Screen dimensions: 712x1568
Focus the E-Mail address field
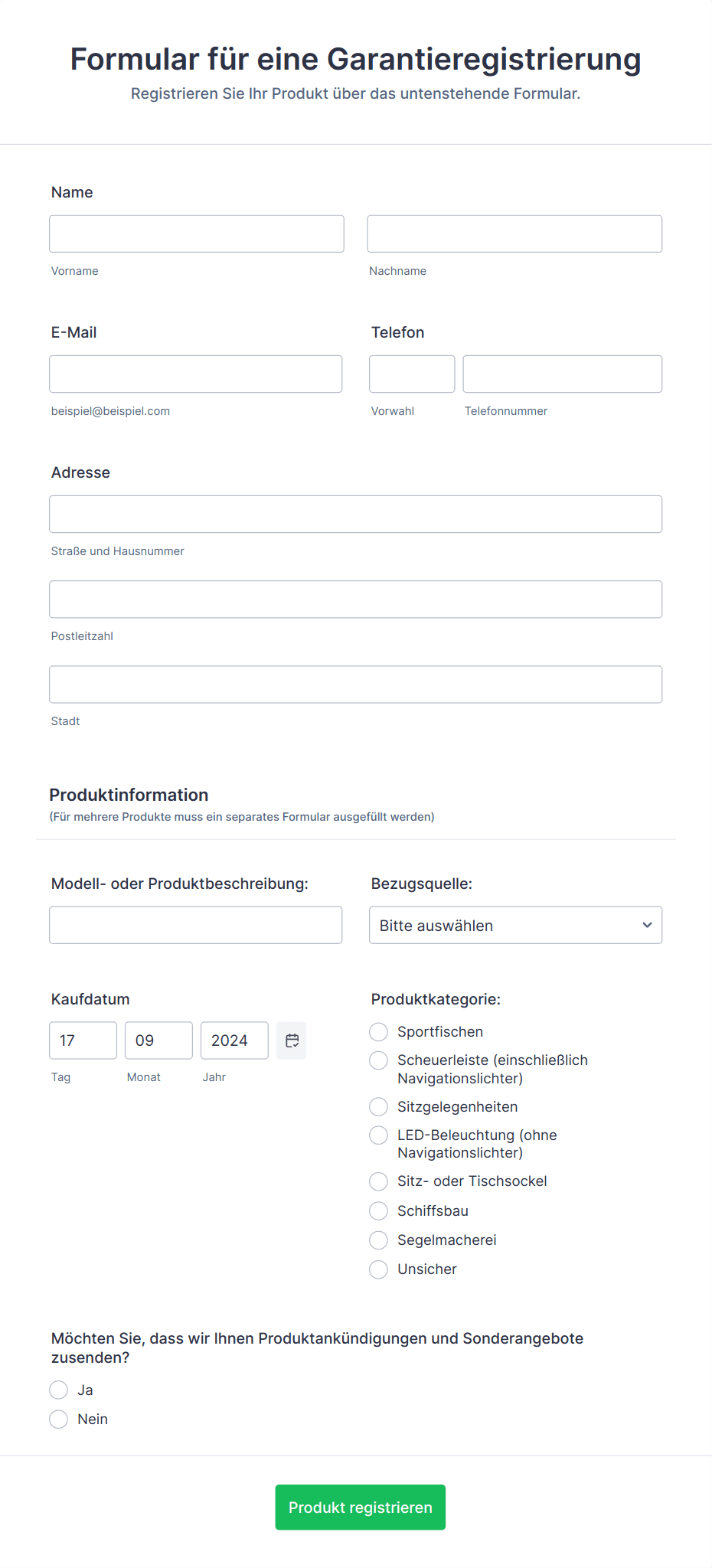point(196,374)
